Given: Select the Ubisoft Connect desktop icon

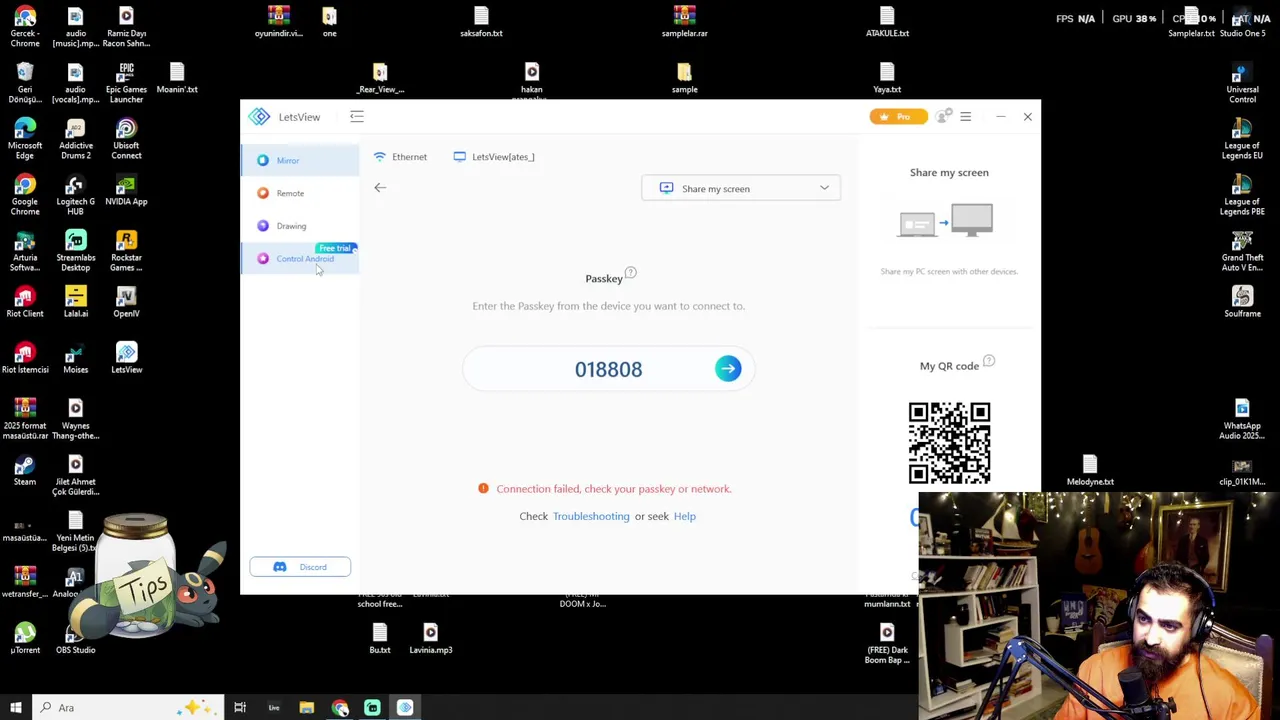Looking at the screenshot, I should point(126,138).
